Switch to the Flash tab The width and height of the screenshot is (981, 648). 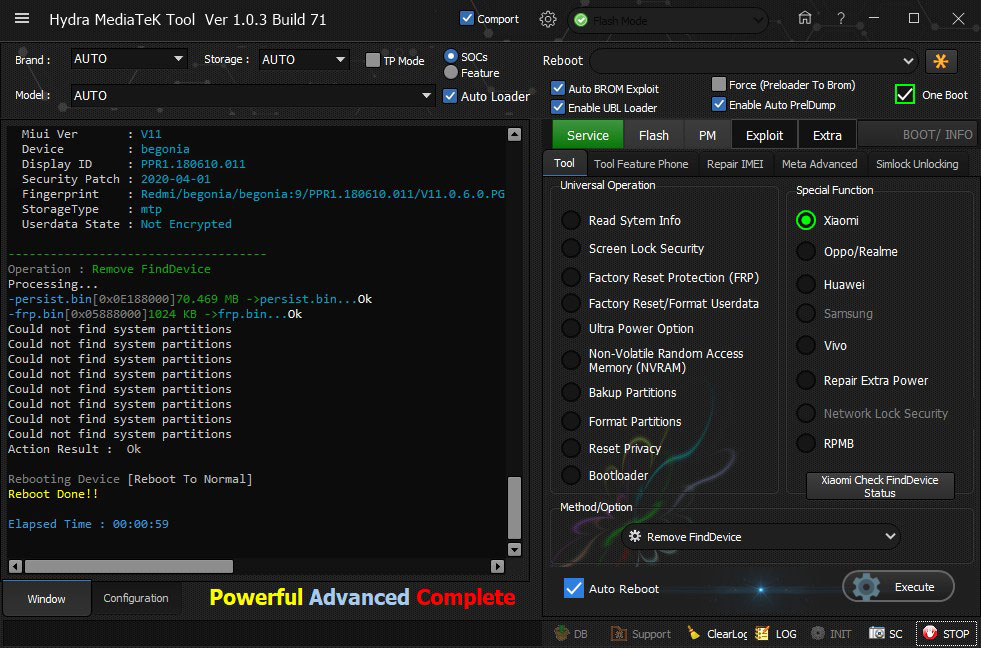[x=654, y=135]
